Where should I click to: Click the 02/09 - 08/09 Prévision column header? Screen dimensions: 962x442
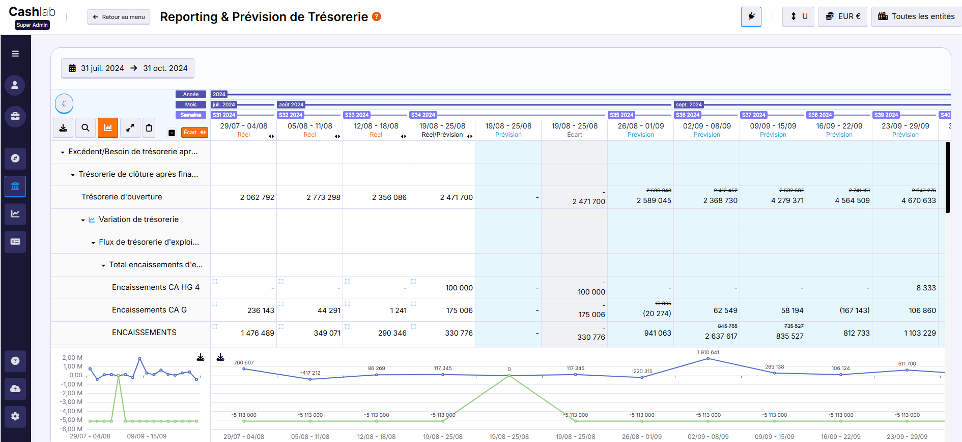706,129
